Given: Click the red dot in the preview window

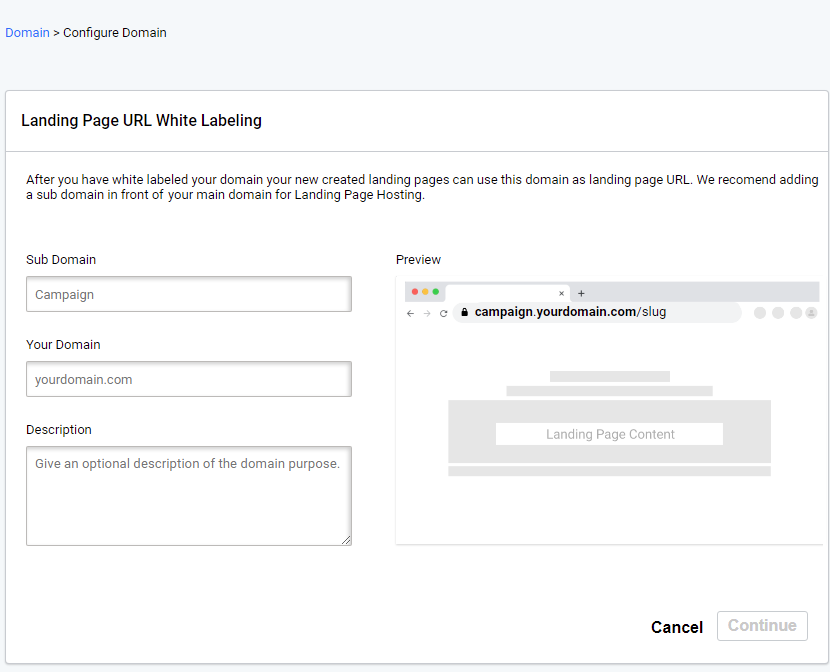Looking at the screenshot, I should pyautogui.click(x=415, y=292).
